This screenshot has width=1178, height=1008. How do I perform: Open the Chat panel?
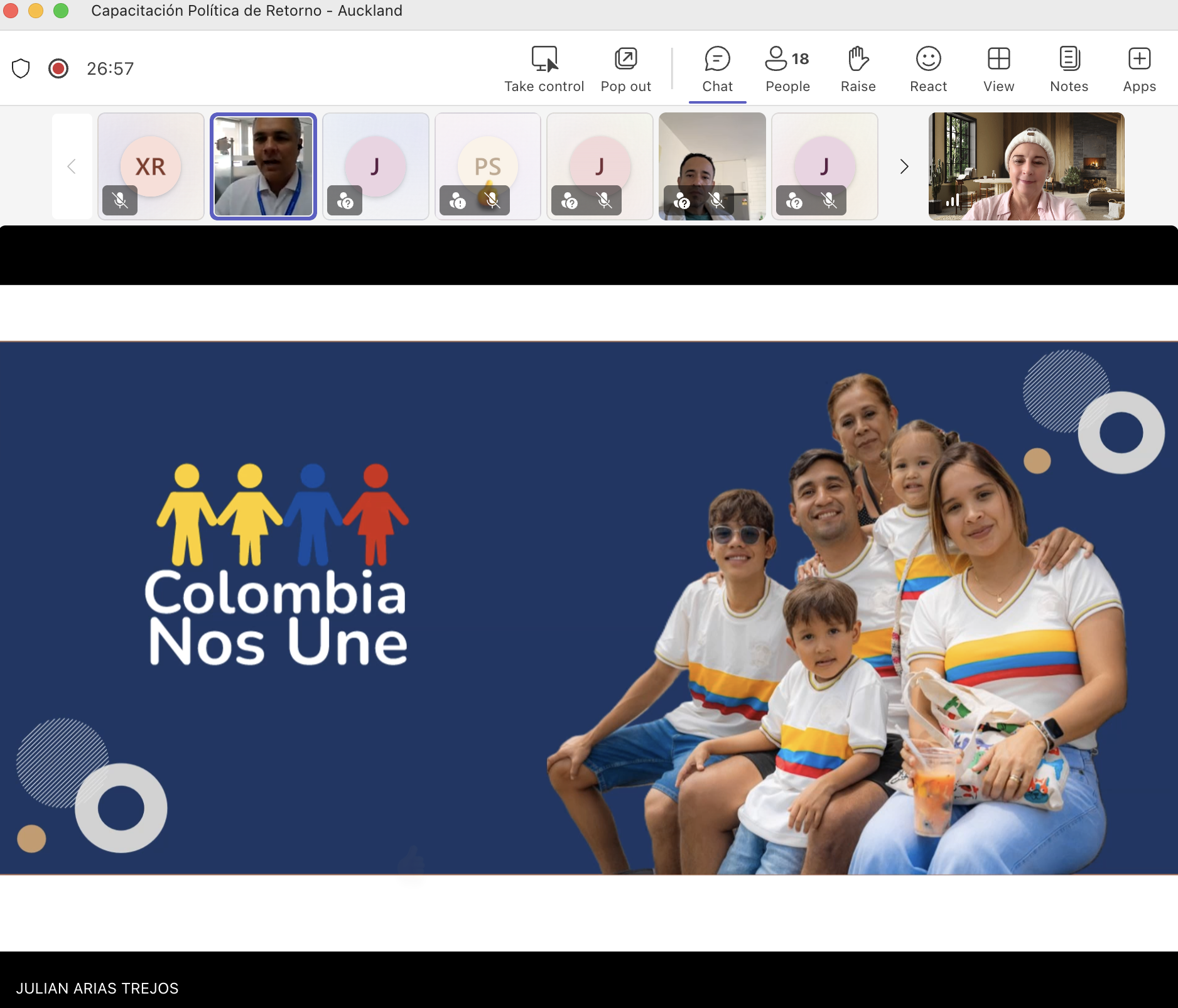pyautogui.click(x=717, y=69)
